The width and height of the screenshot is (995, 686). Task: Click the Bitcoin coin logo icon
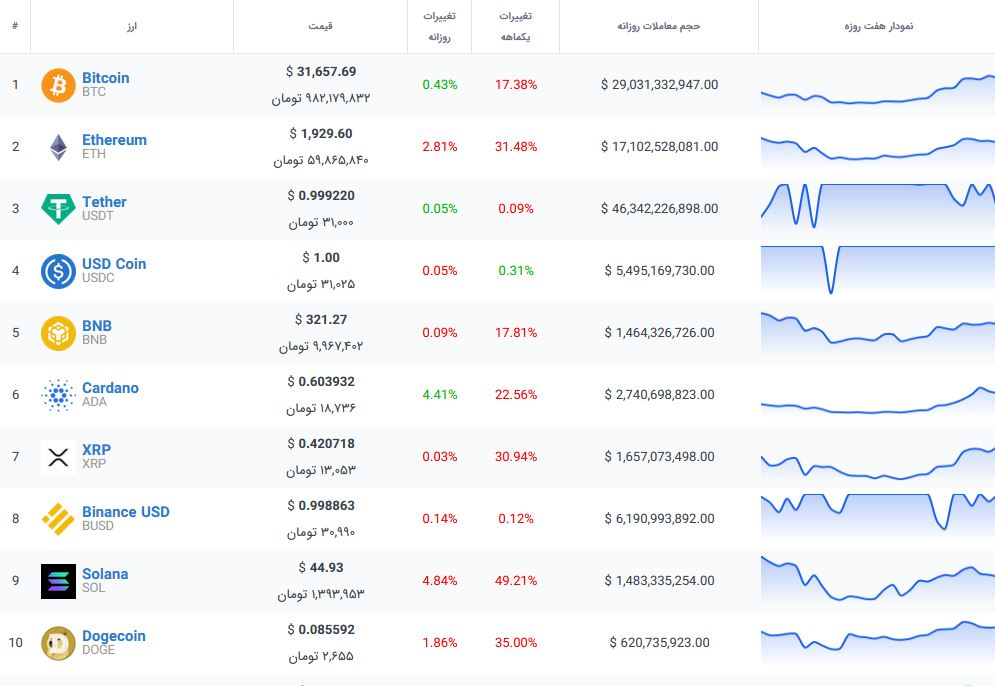click(x=58, y=85)
